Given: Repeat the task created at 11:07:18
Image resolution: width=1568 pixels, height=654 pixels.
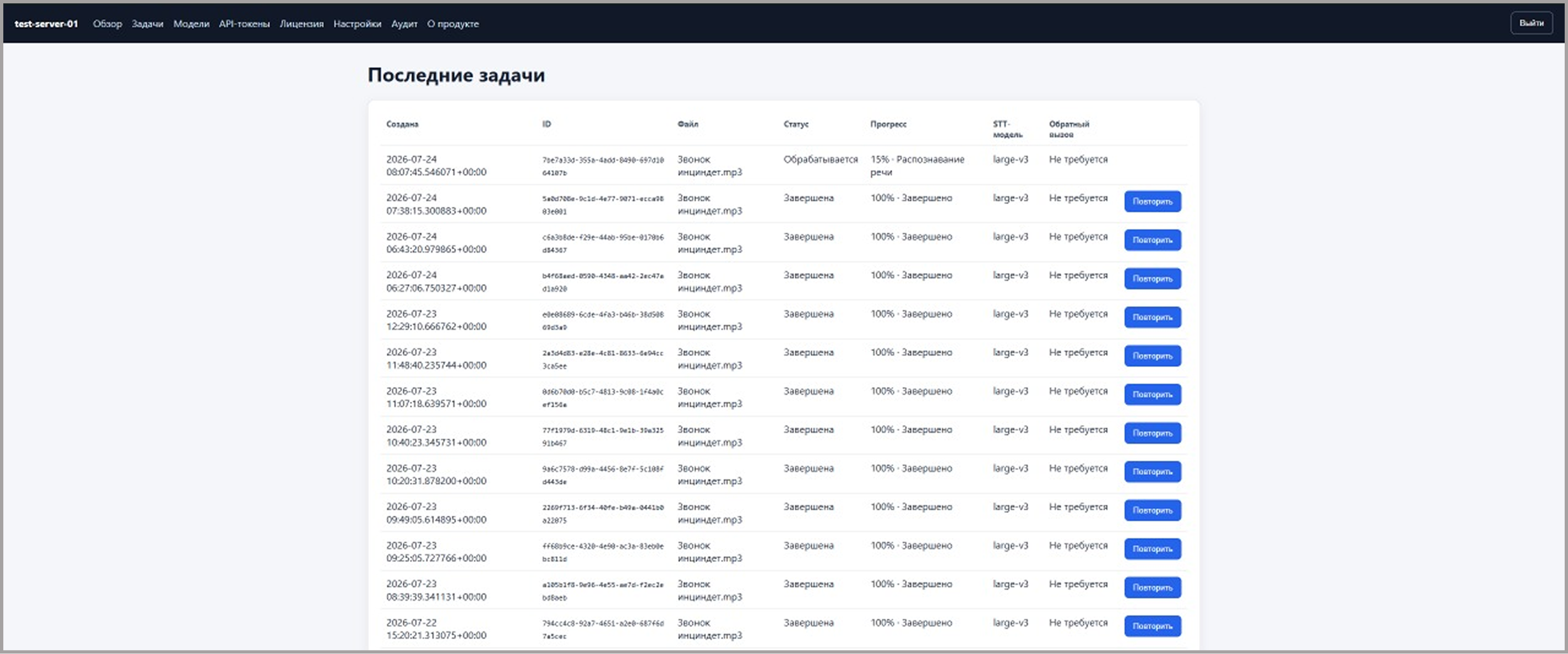Looking at the screenshot, I should (x=1153, y=395).
